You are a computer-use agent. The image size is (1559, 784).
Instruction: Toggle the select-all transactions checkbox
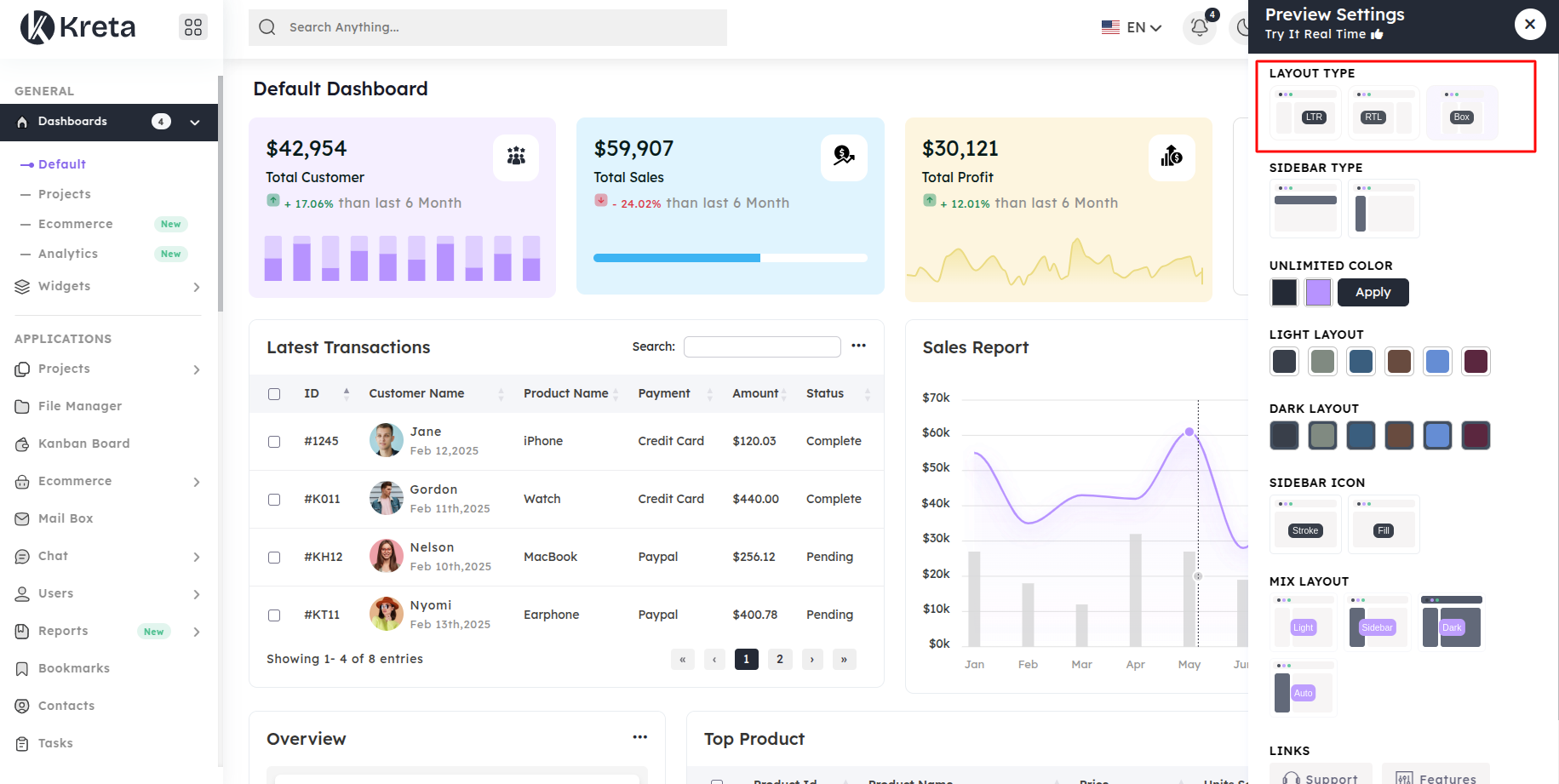274,394
